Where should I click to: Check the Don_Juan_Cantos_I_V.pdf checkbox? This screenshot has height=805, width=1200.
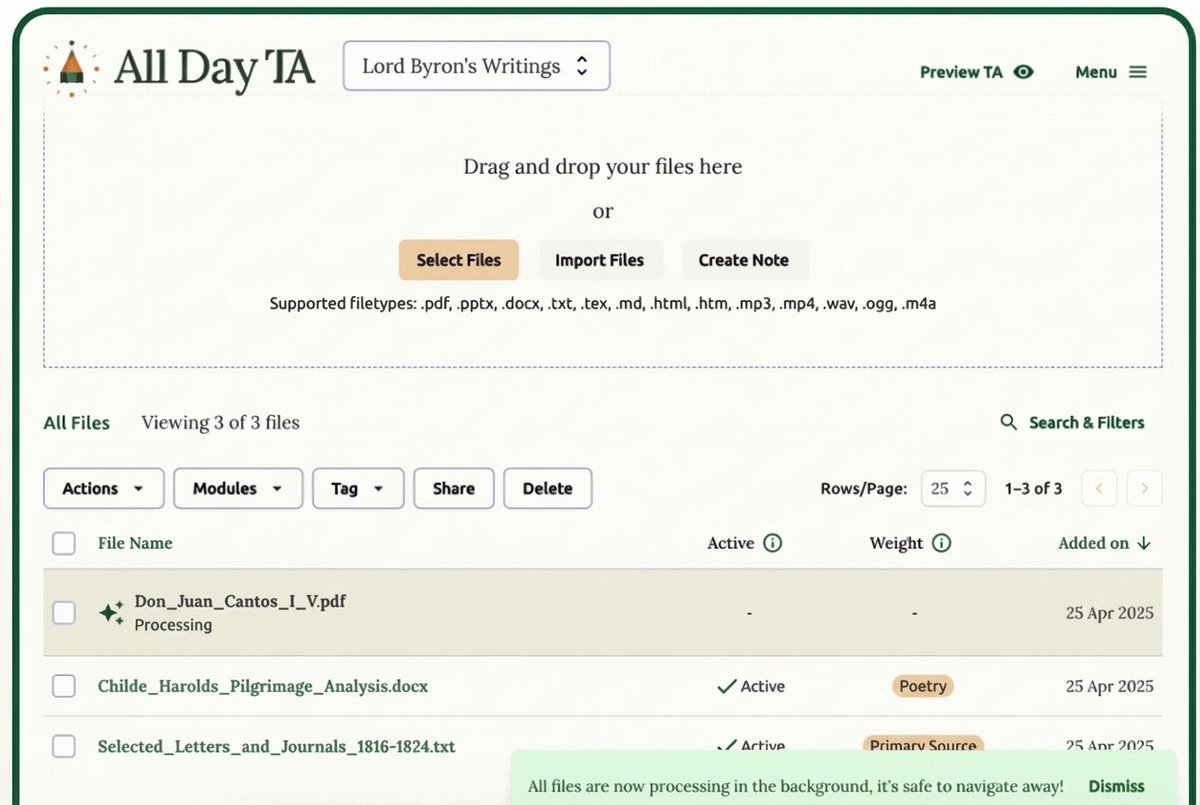(64, 613)
